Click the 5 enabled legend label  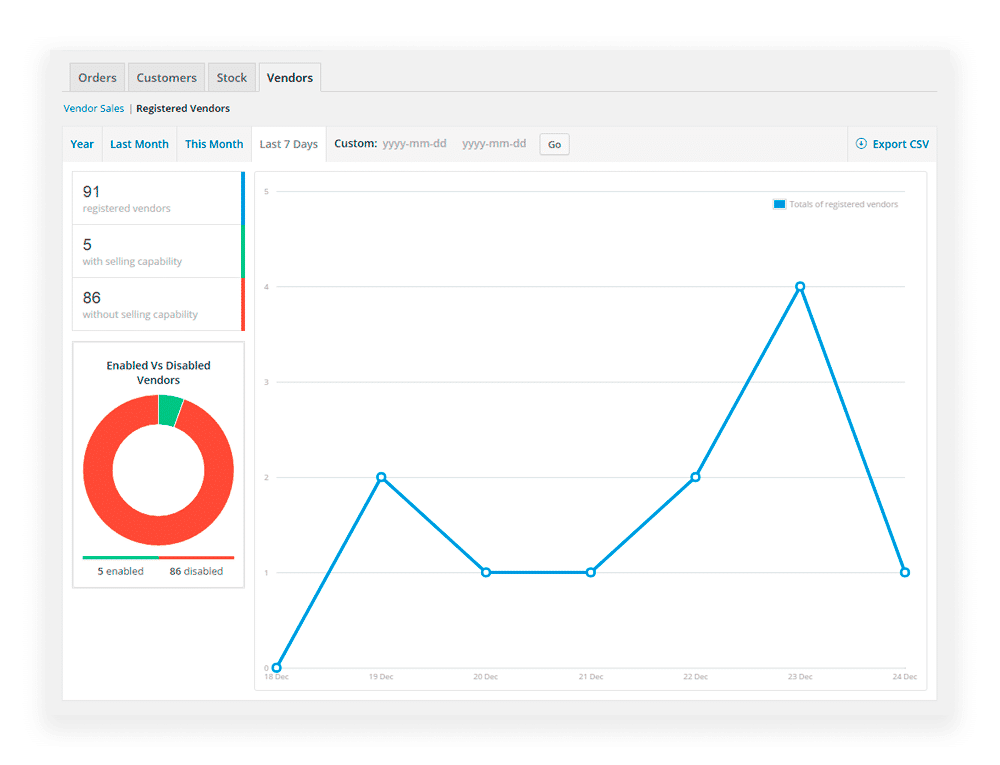coord(121,571)
